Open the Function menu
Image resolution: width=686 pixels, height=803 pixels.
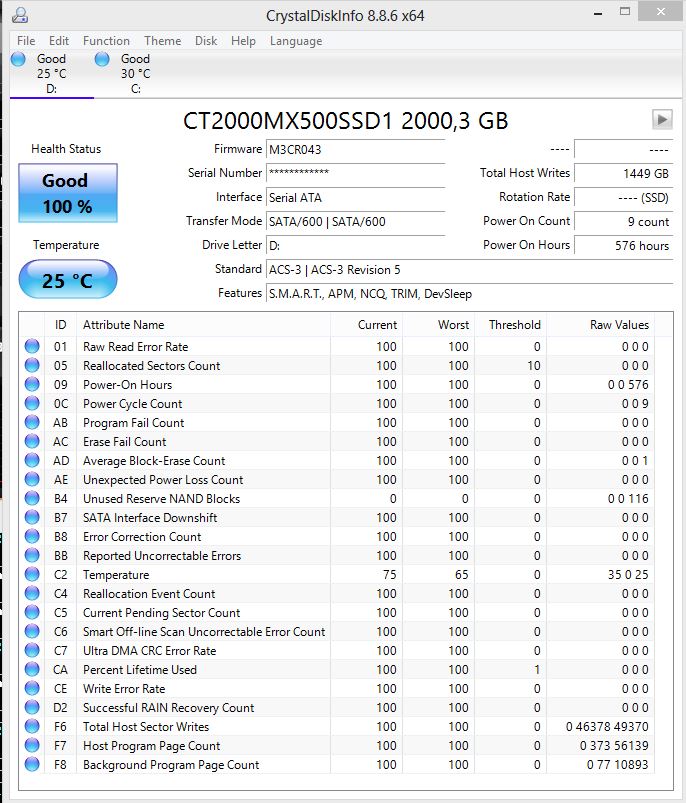coord(106,41)
